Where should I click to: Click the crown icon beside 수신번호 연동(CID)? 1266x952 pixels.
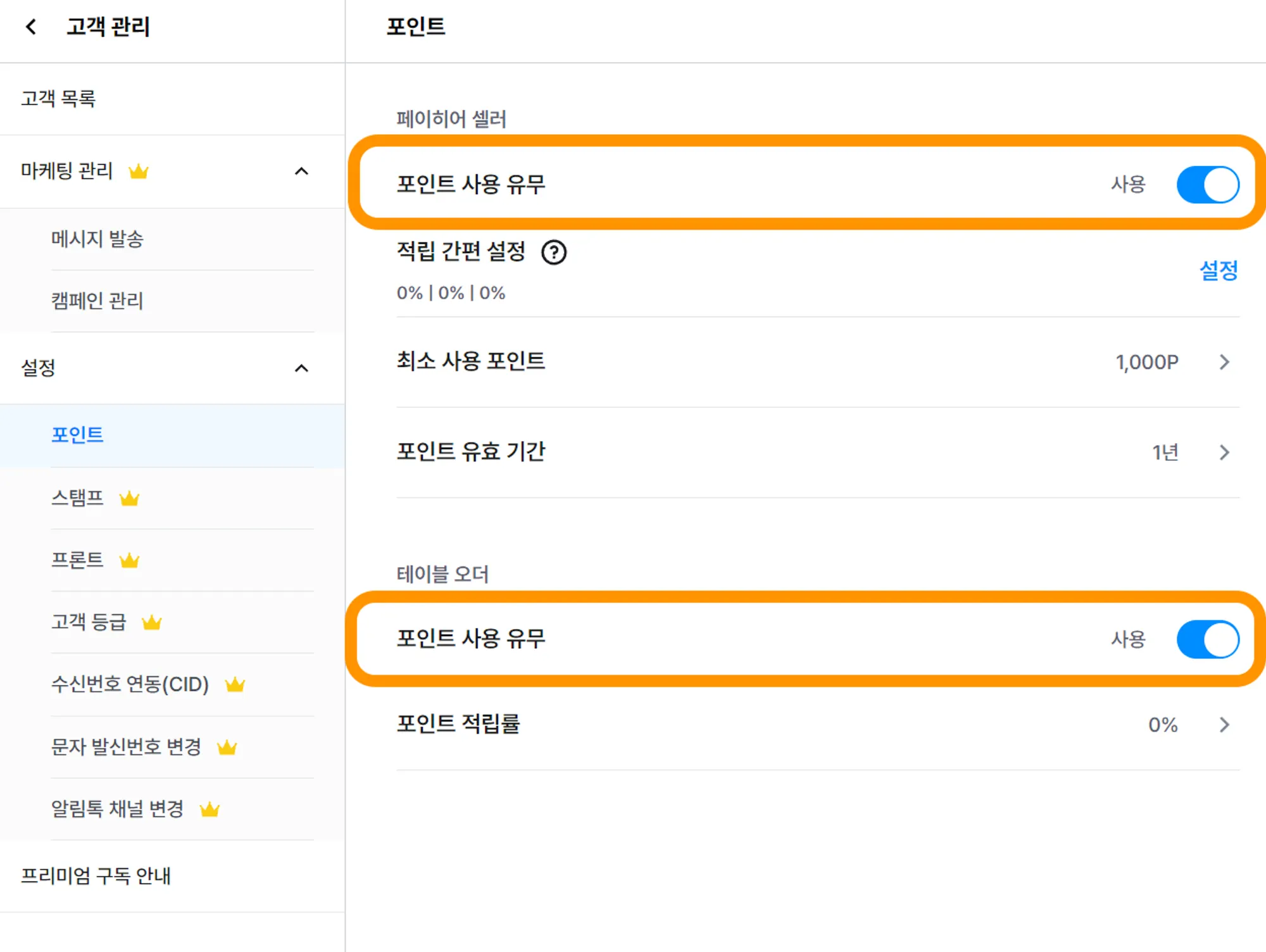[x=235, y=684]
